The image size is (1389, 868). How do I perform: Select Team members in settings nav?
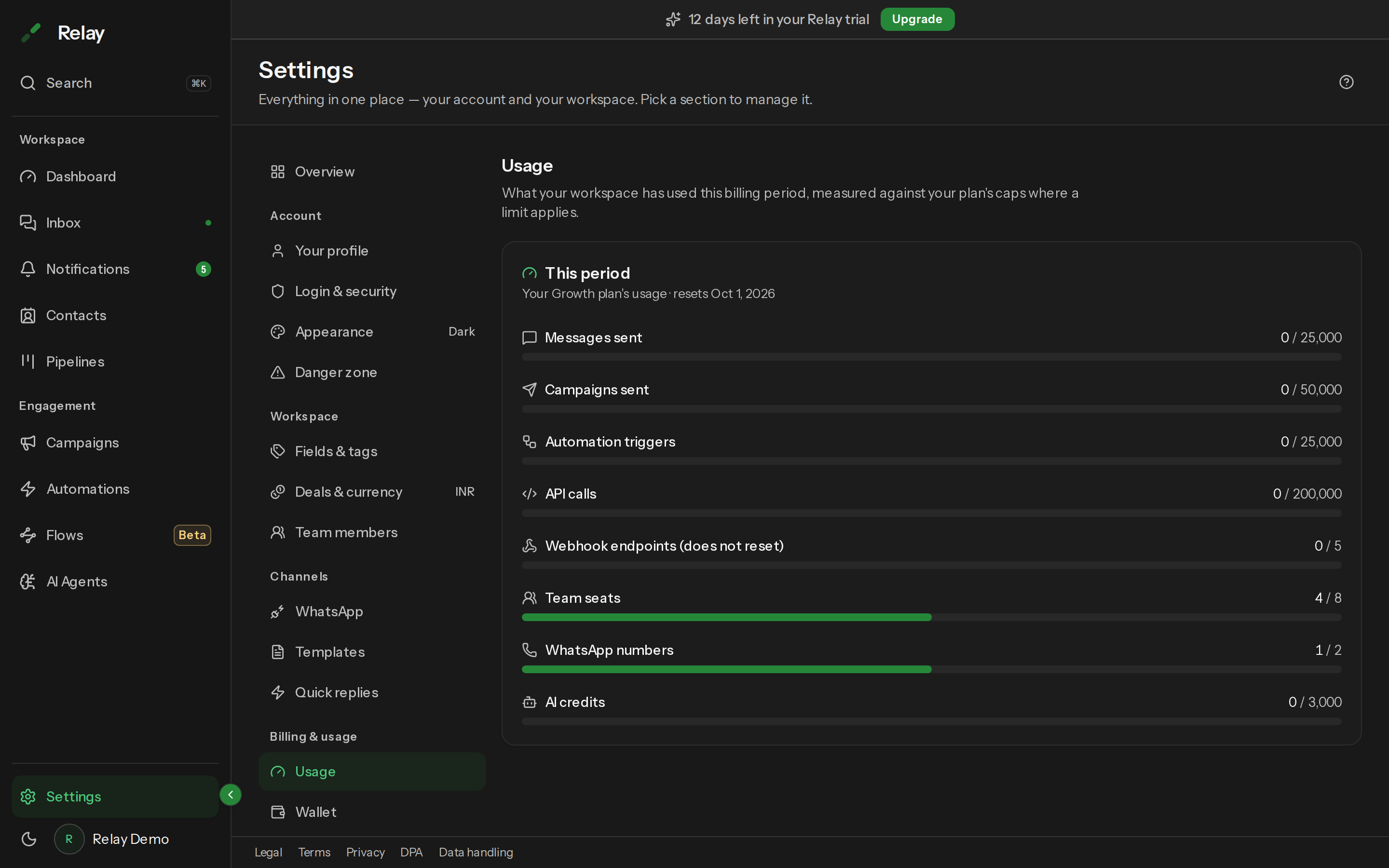[x=372, y=532]
